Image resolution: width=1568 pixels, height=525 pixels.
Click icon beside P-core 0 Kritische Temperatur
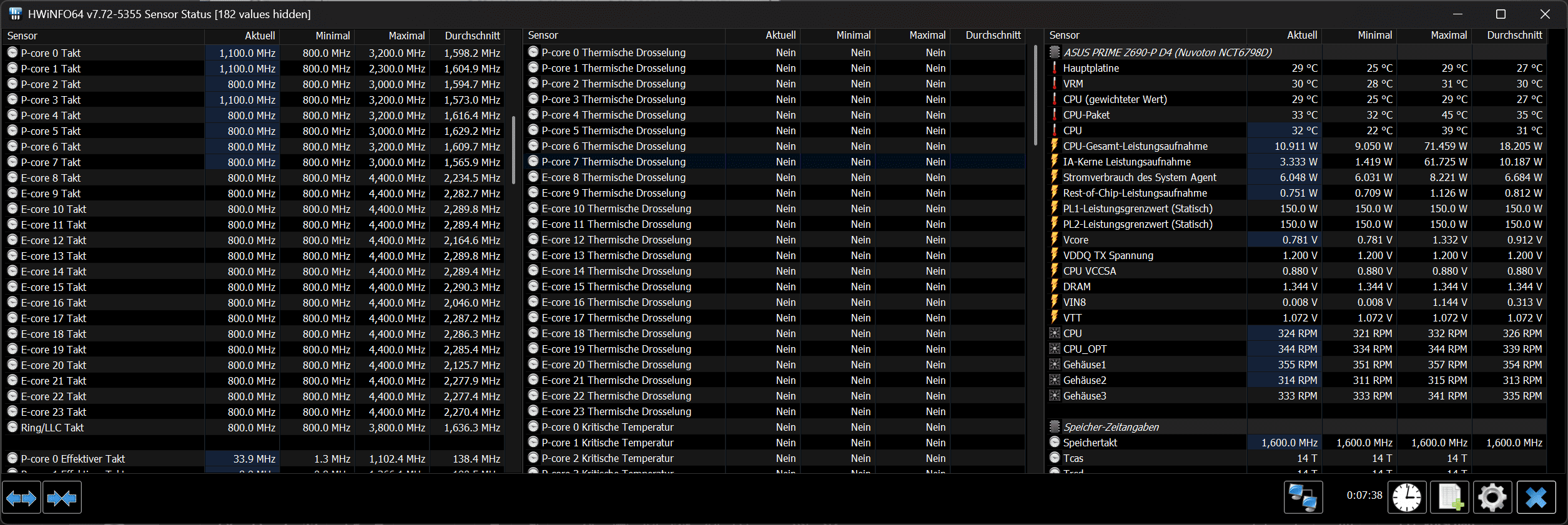pyautogui.click(x=533, y=427)
